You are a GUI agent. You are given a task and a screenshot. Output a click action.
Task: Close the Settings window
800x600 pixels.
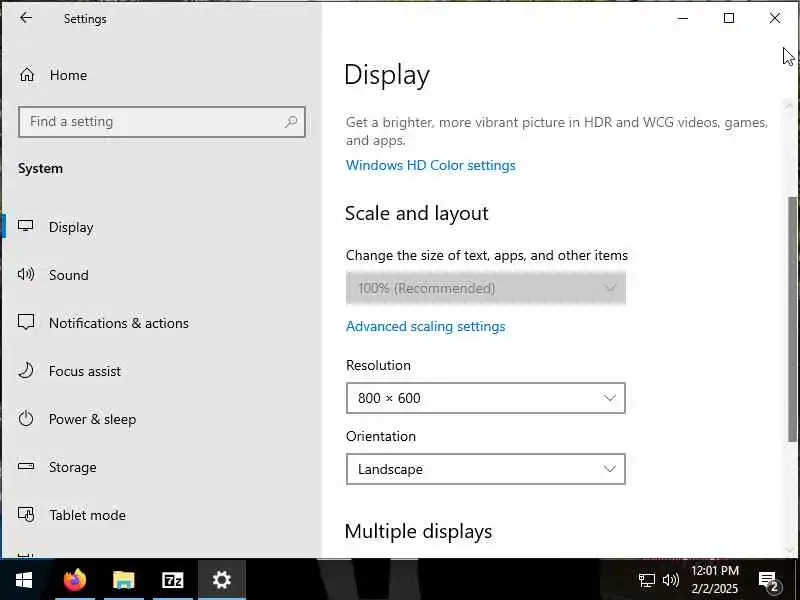click(774, 18)
